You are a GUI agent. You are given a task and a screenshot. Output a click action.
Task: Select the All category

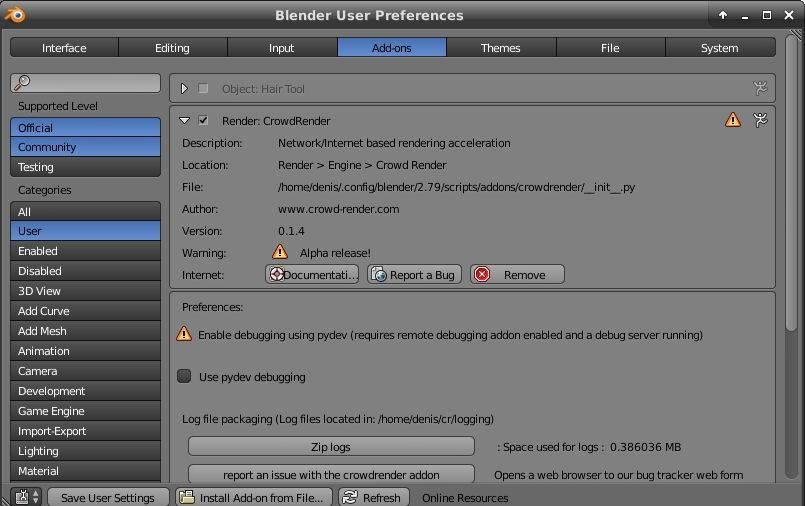click(85, 211)
